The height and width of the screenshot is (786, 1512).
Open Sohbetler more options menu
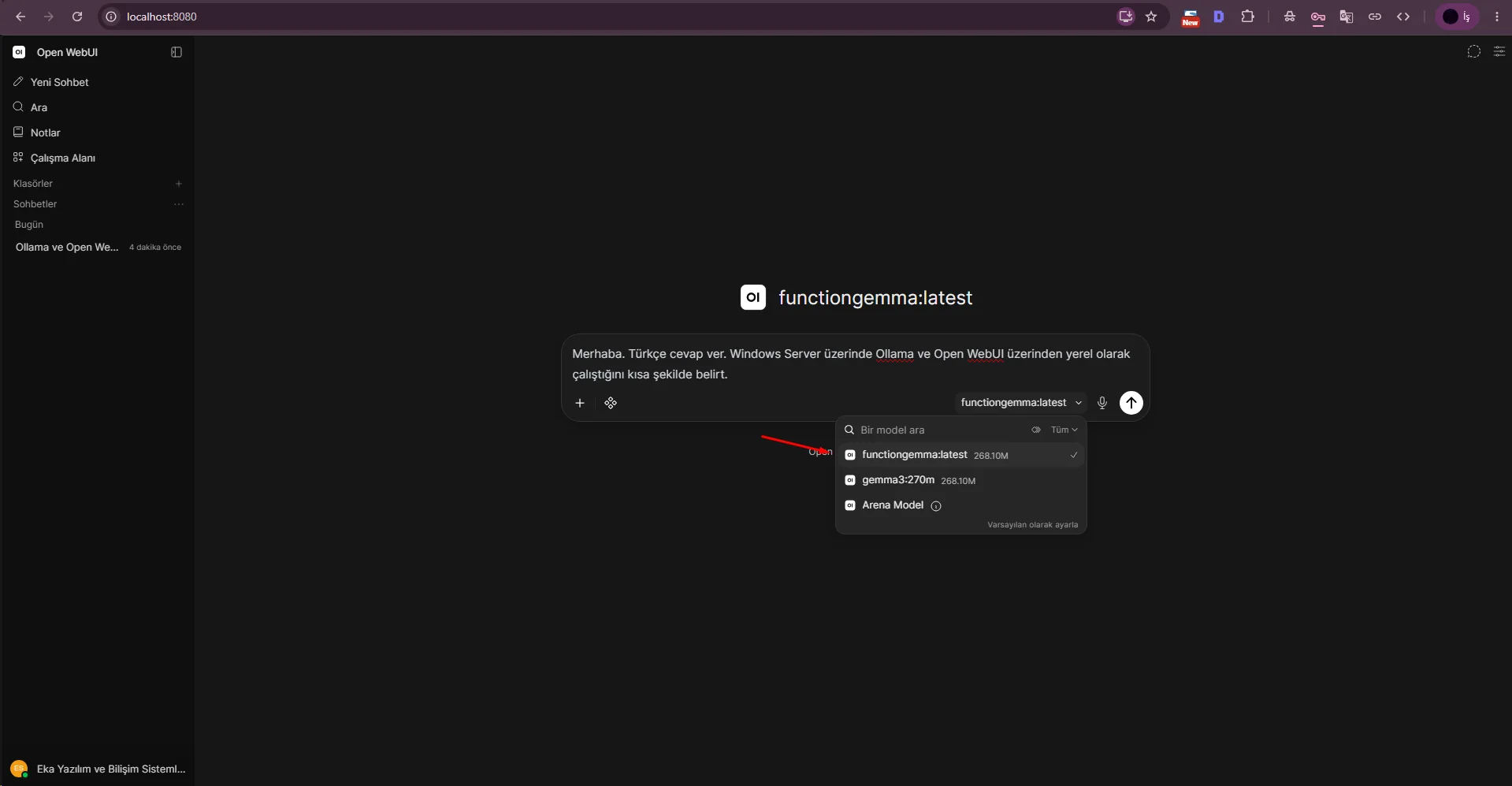[x=179, y=204]
